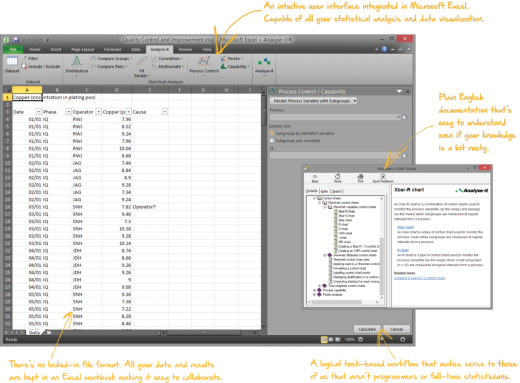
Task: Open the Formulas ribbon tab
Action: [x=113, y=49]
